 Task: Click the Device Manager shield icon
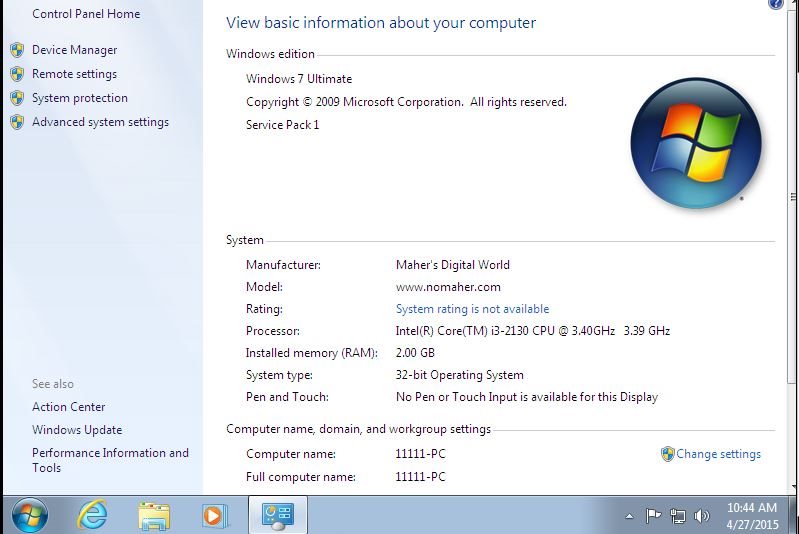click(x=17, y=50)
